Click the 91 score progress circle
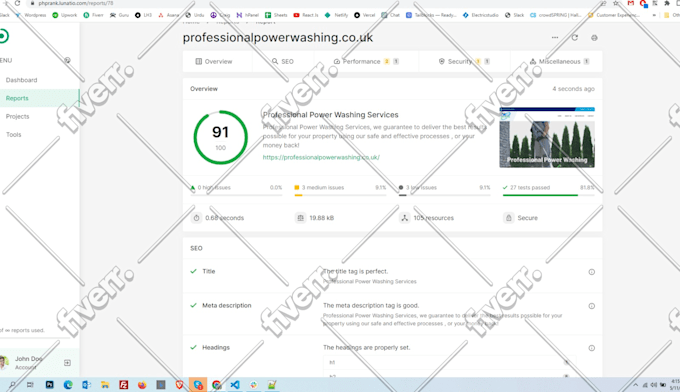Image resolution: width=680 pixels, height=392 pixels. pos(220,137)
